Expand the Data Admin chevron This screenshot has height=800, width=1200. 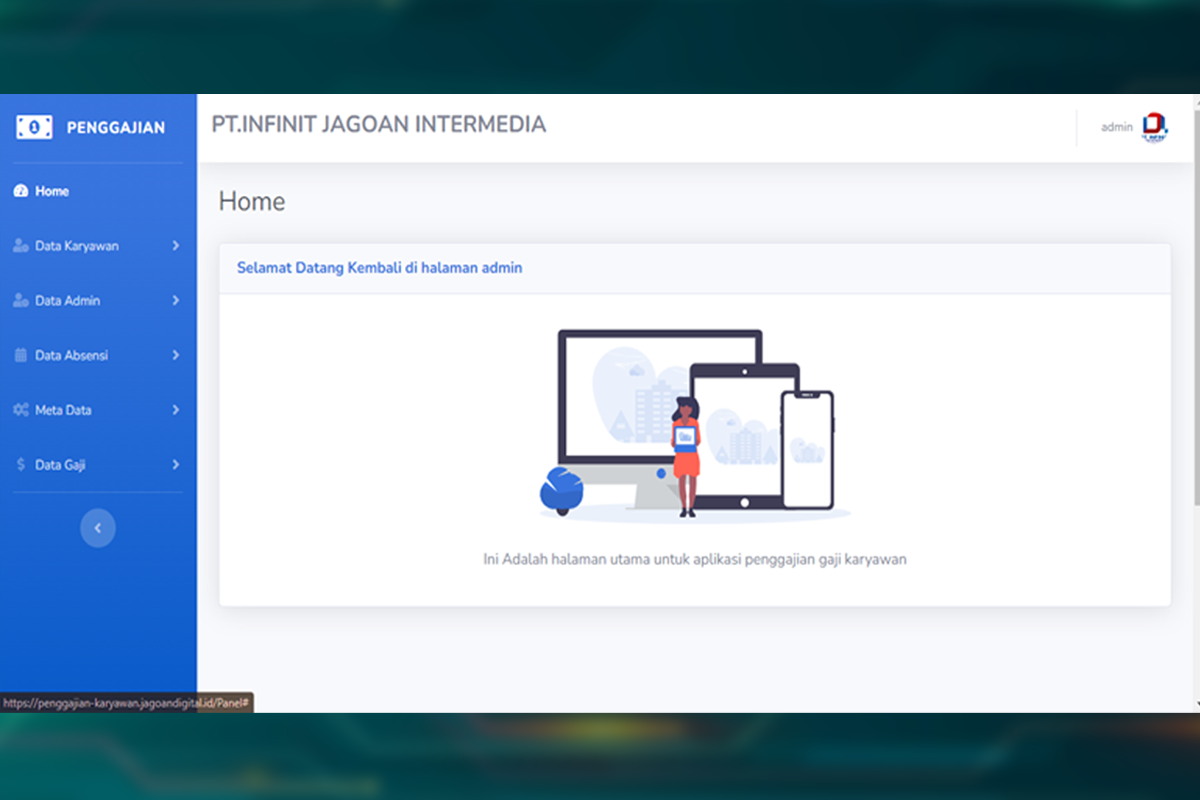click(176, 301)
